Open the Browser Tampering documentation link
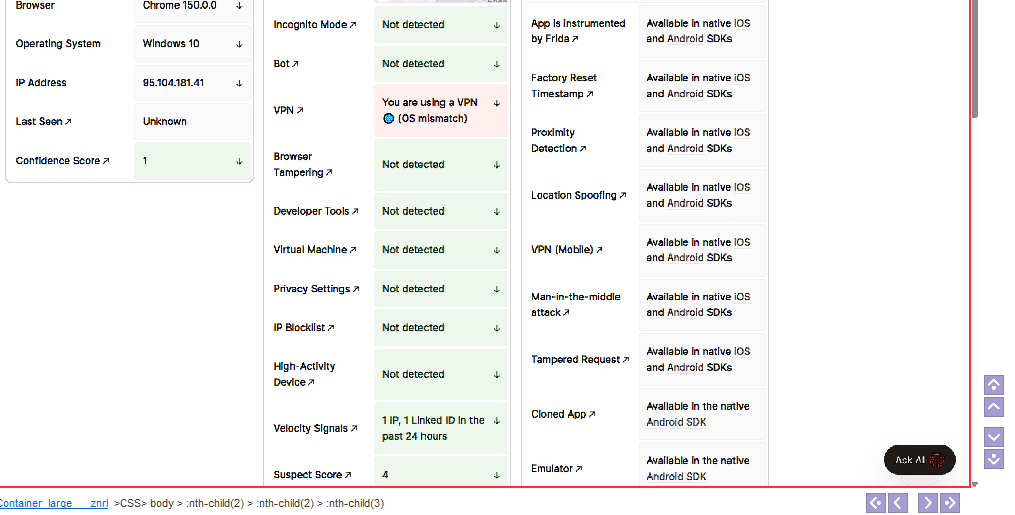This screenshot has width=1015, height=515. pos(303,164)
